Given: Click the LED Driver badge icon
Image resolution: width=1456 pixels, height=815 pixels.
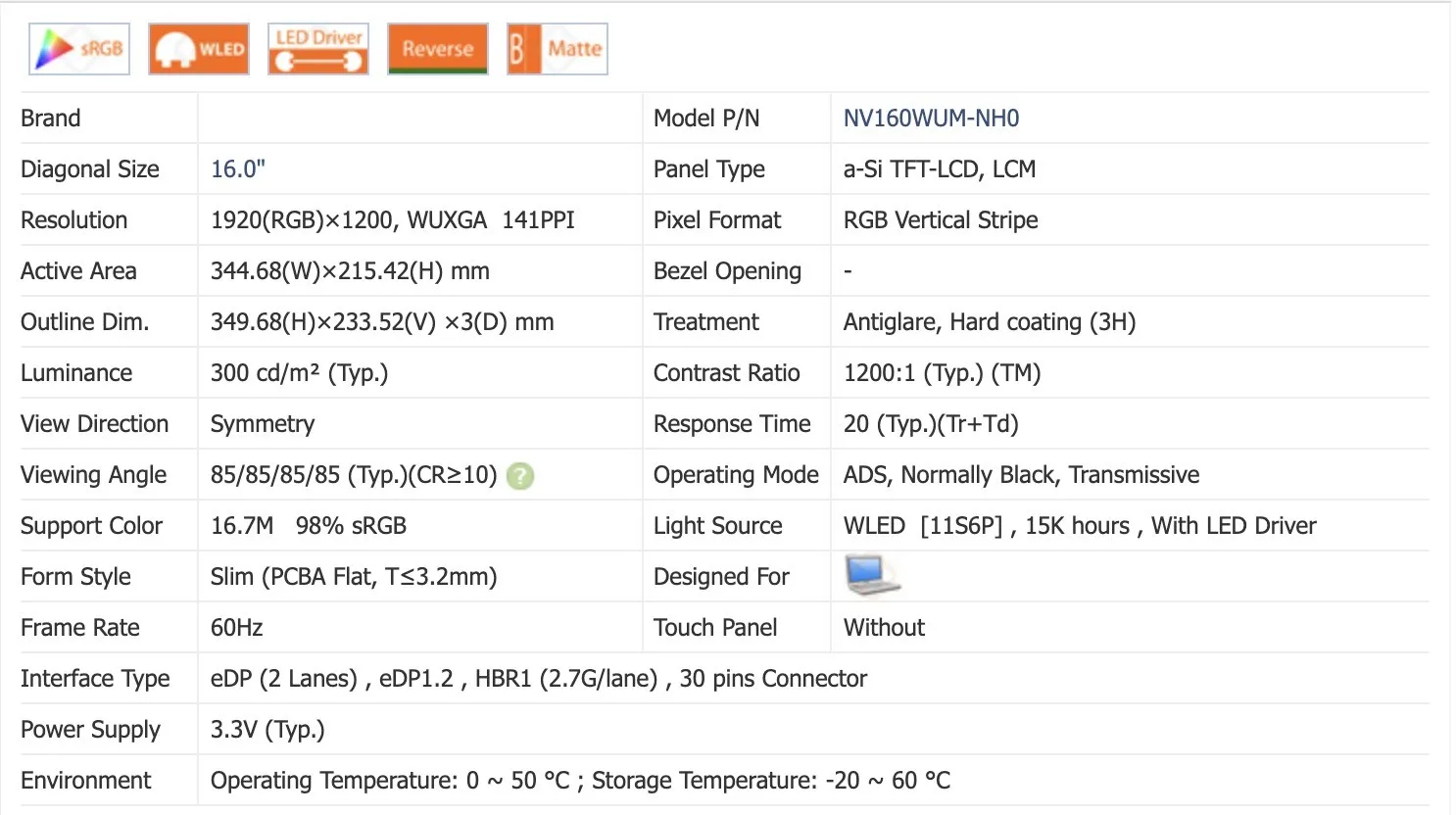Looking at the screenshot, I should tap(318, 49).
